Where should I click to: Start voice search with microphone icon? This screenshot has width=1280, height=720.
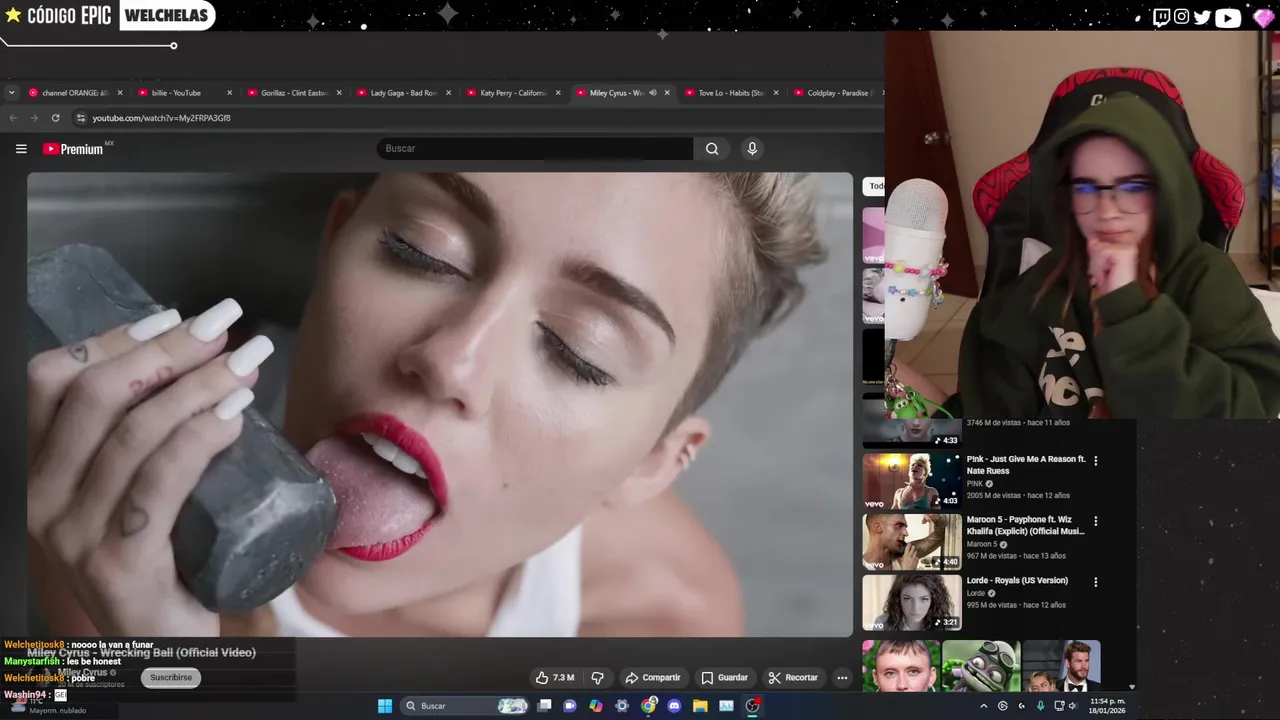(x=752, y=149)
